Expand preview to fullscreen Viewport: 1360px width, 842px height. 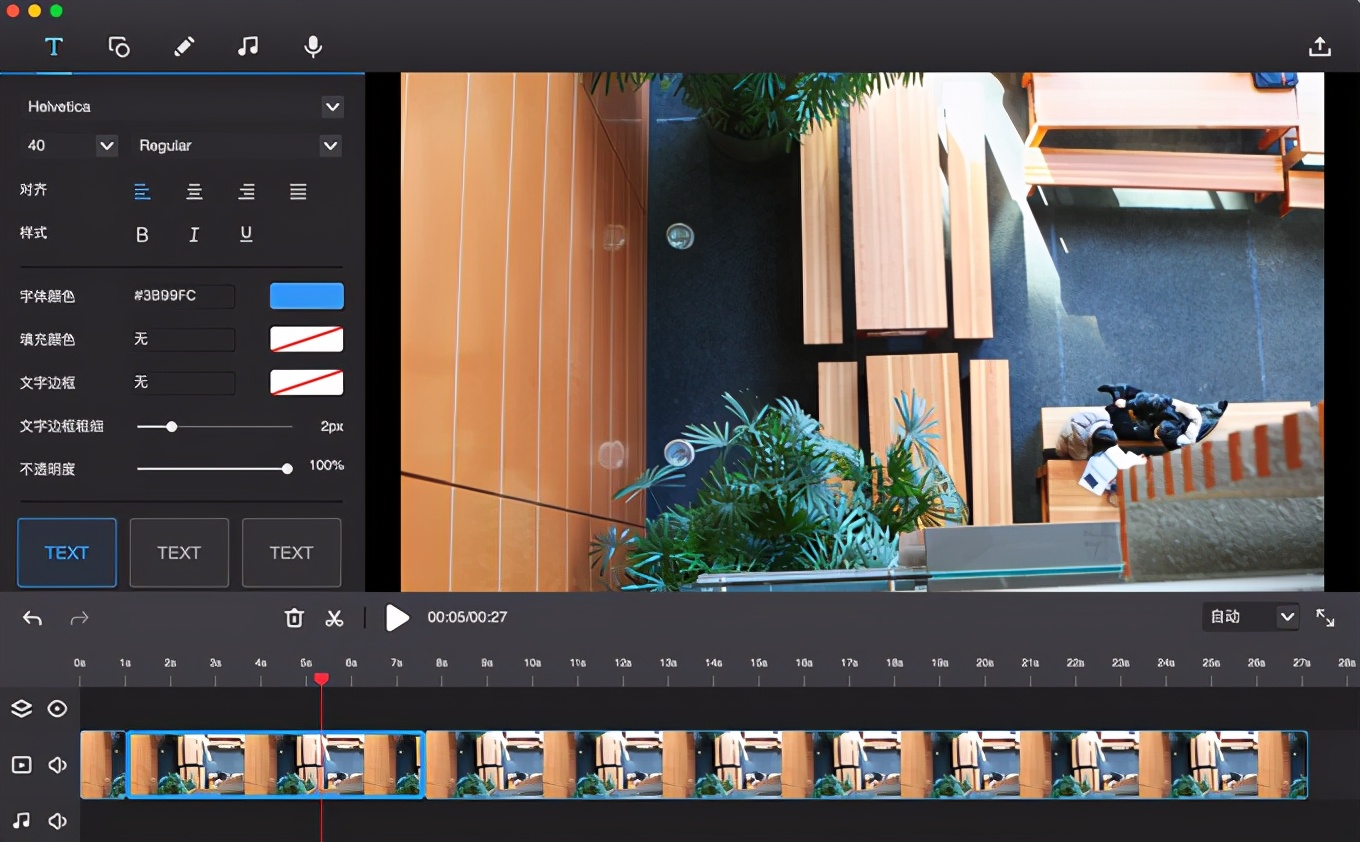(1325, 618)
